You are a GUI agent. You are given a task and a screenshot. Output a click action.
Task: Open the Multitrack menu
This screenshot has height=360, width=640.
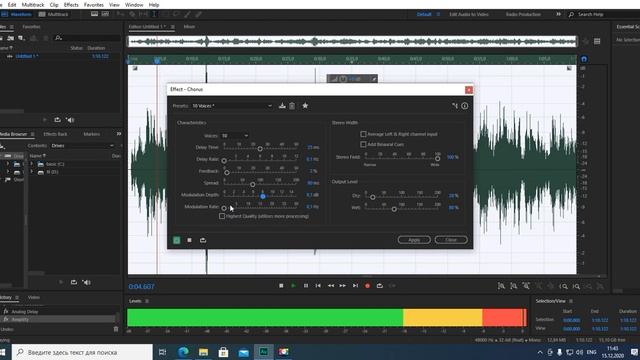pyautogui.click(x=33, y=5)
